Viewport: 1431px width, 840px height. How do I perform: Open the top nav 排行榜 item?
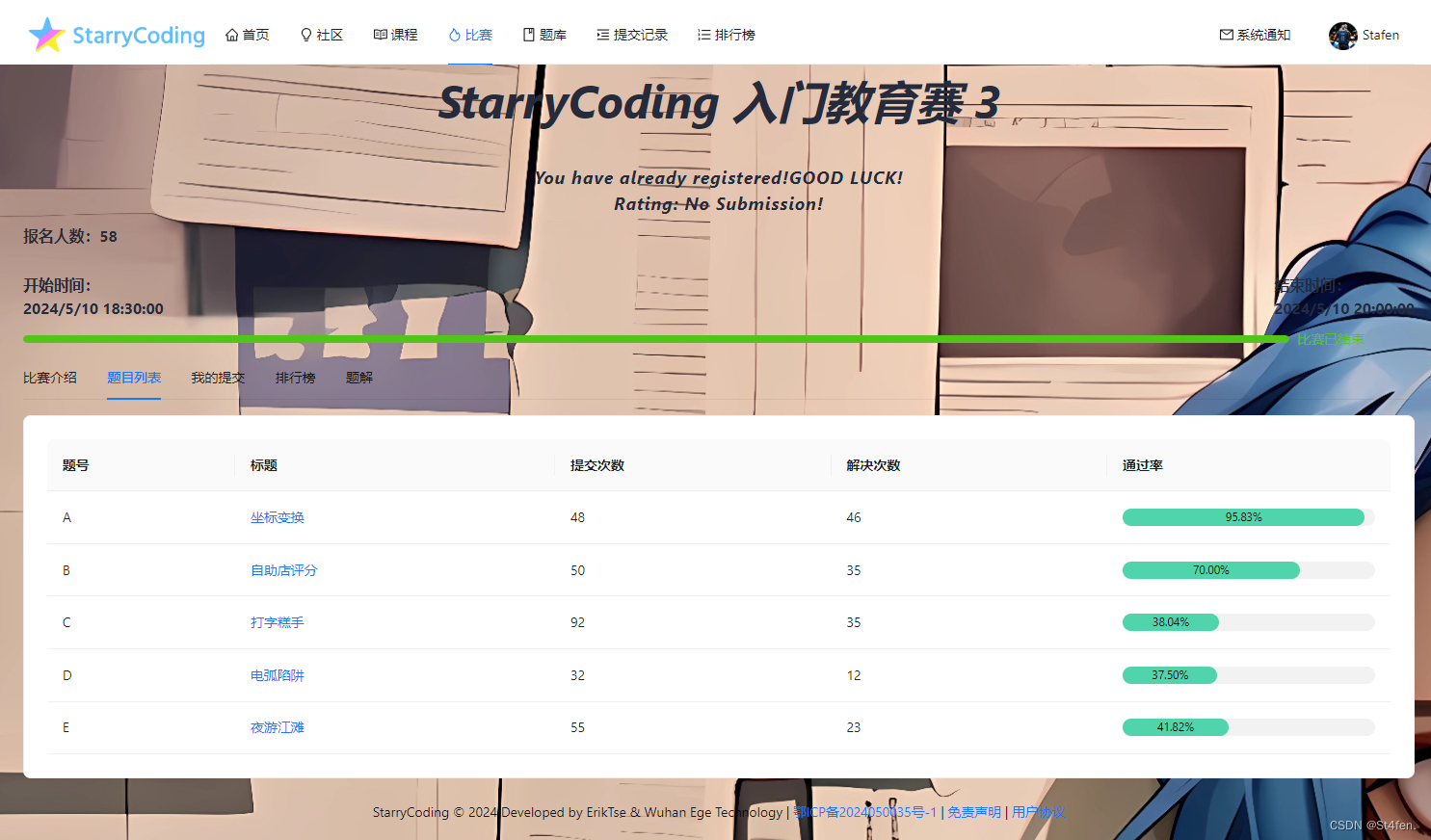[727, 35]
